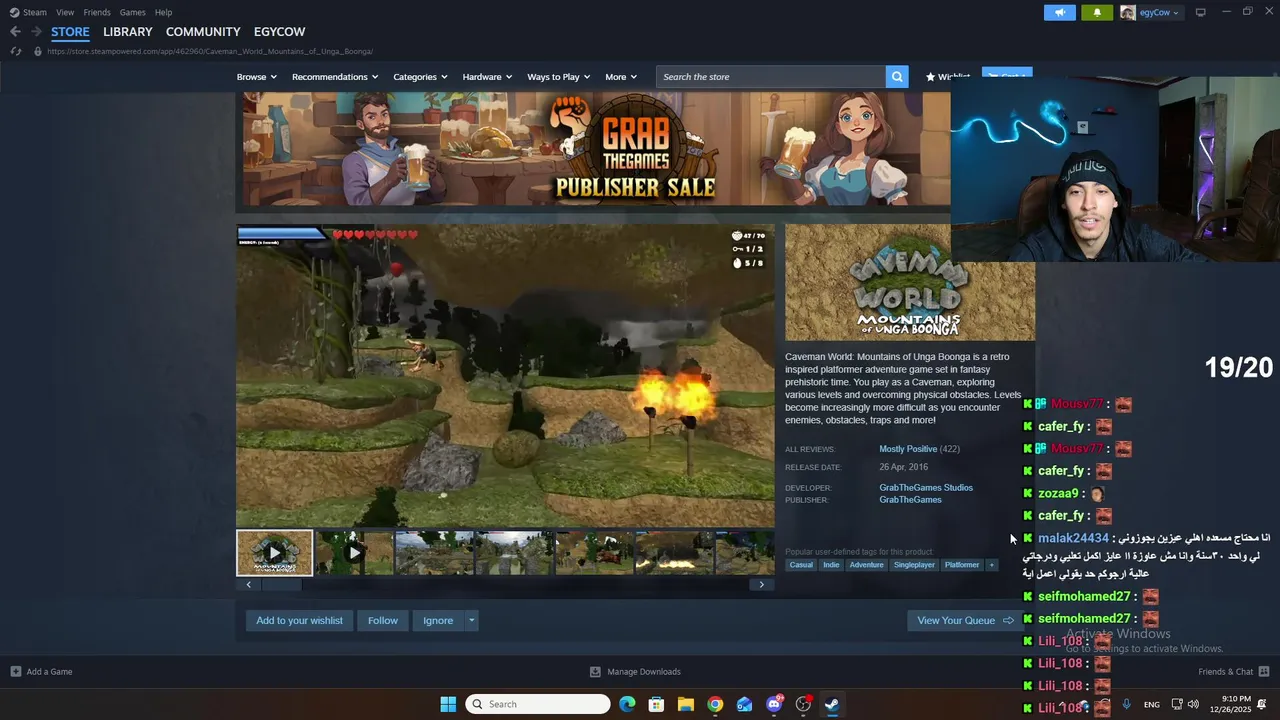Launch Microsoft Edge from the taskbar
This screenshot has width=1280, height=720.
pyautogui.click(x=627, y=704)
